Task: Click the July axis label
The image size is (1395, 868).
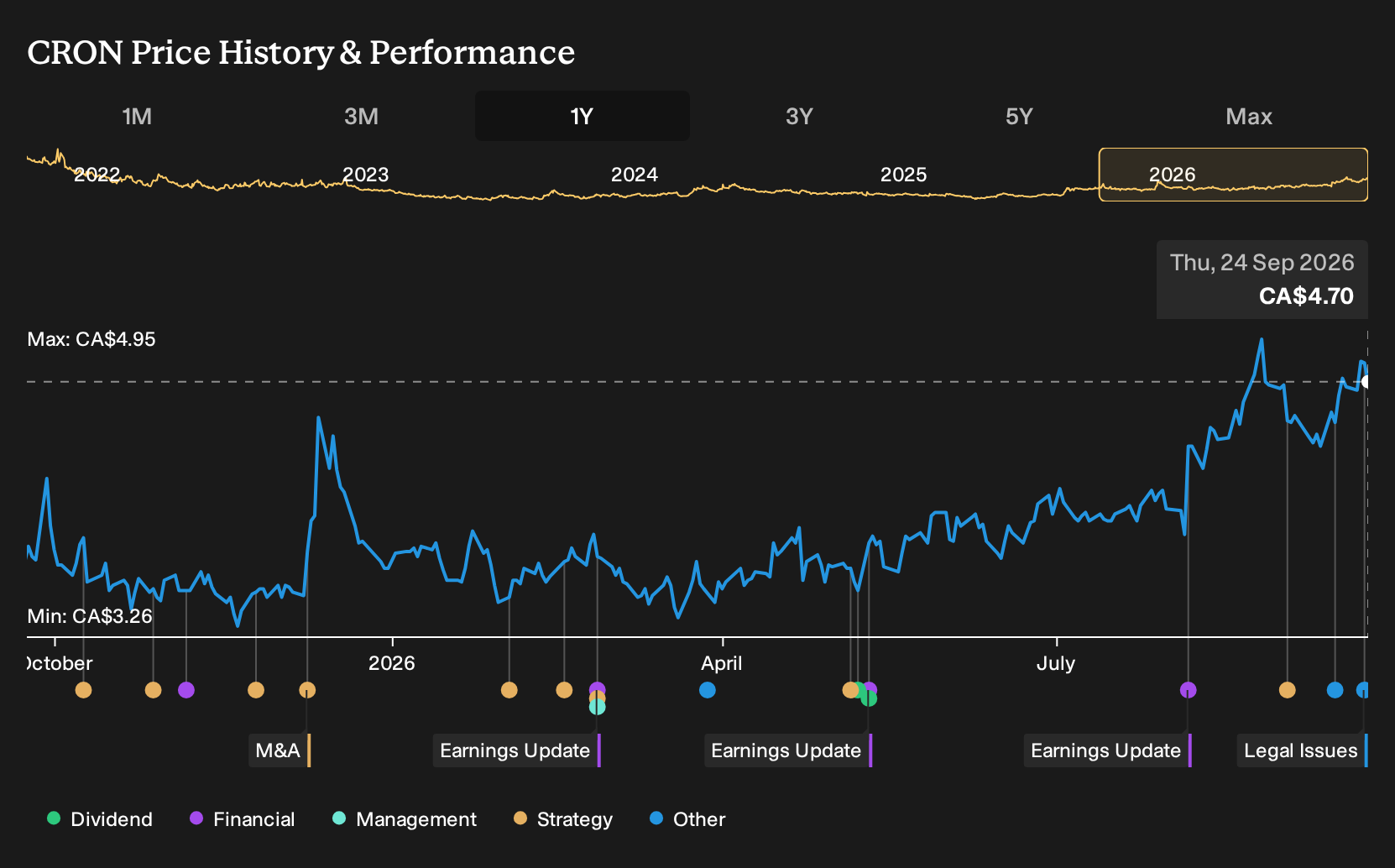Action: (x=1056, y=663)
